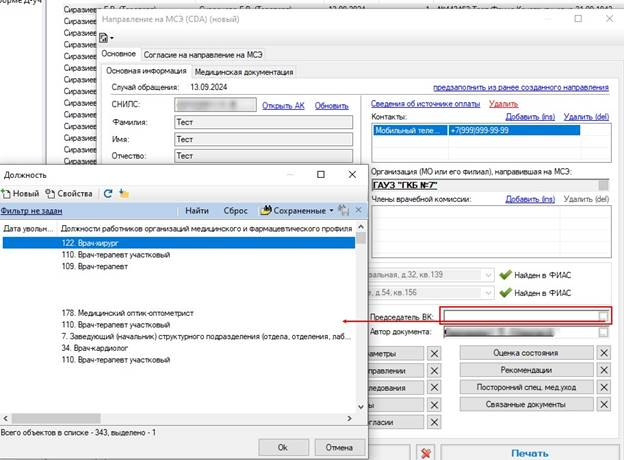Close the filter bar with its X icon
Image resolution: width=624 pixels, height=460 pixels.
pos(359,210)
